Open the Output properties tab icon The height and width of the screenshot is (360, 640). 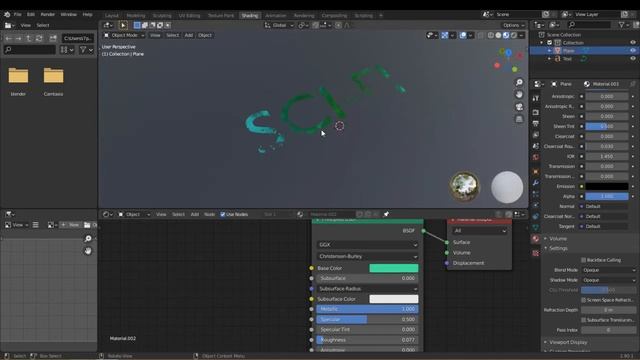(536, 124)
